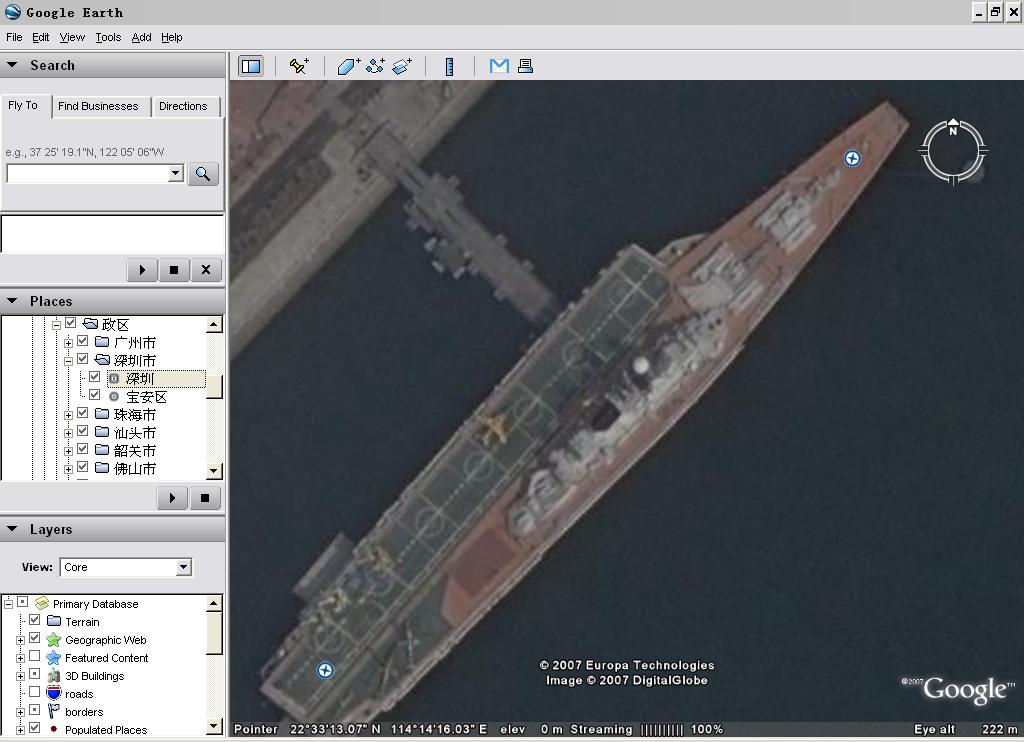Viewport: 1024px width, 742px height.
Task: Expand the Geographic Web layer tree
Action: pyautogui.click(x=20, y=640)
